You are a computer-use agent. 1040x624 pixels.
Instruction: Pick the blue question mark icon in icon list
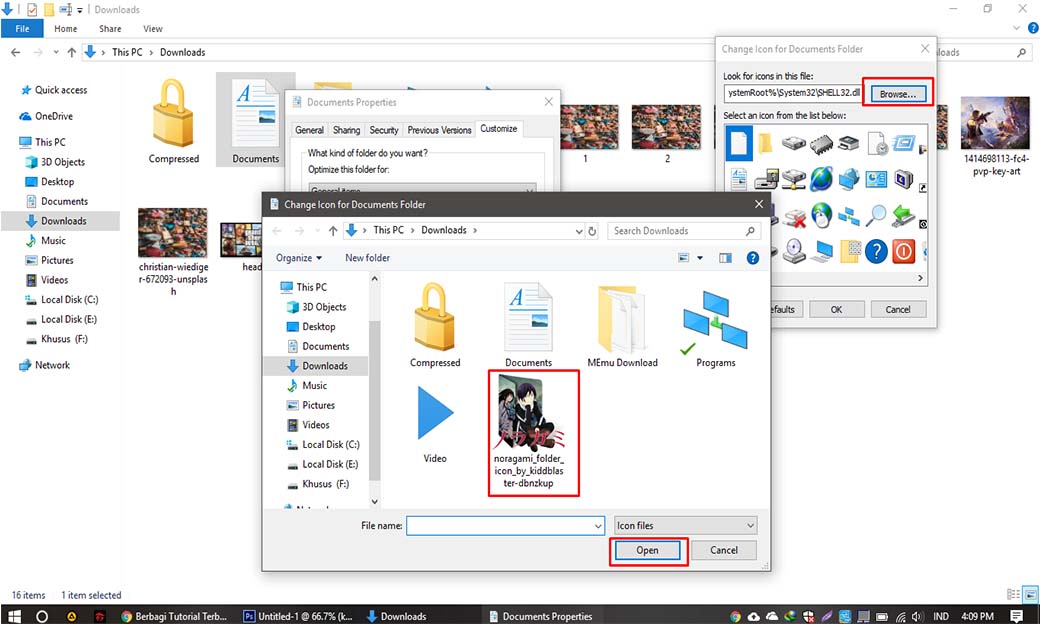pos(876,251)
